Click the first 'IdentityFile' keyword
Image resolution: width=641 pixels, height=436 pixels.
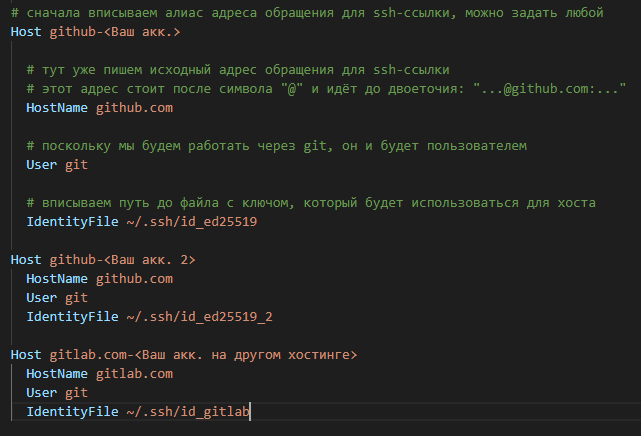(x=71, y=221)
